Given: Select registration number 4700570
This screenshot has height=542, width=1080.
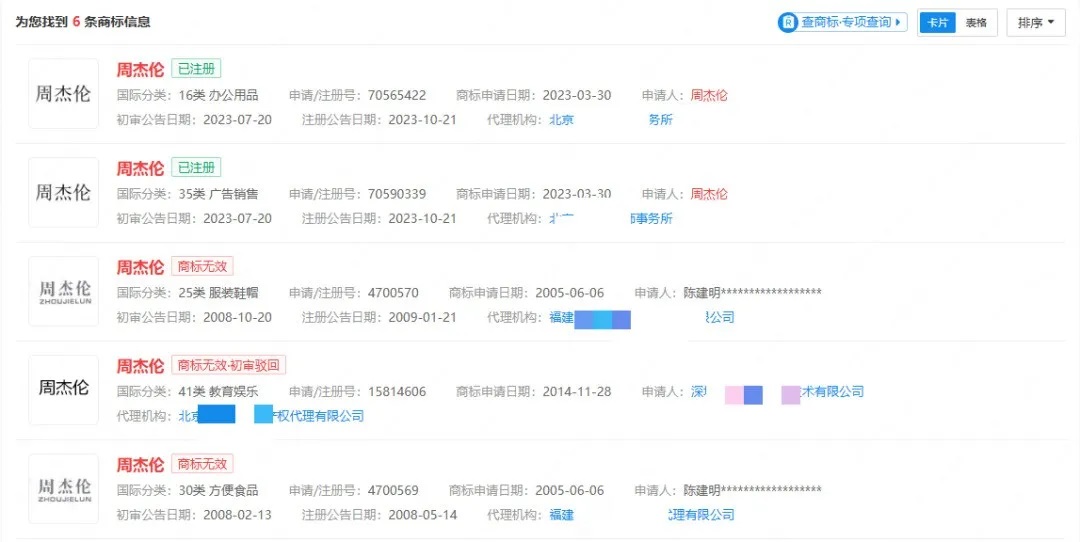Looking at the screenshot, I should point(393,293).
